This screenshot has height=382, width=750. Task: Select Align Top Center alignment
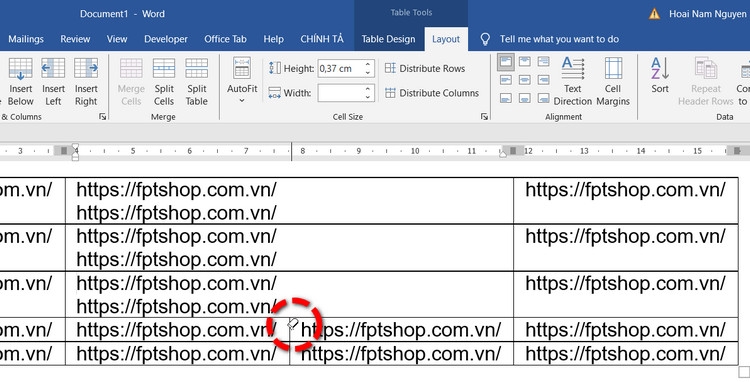tap(525, 62)
